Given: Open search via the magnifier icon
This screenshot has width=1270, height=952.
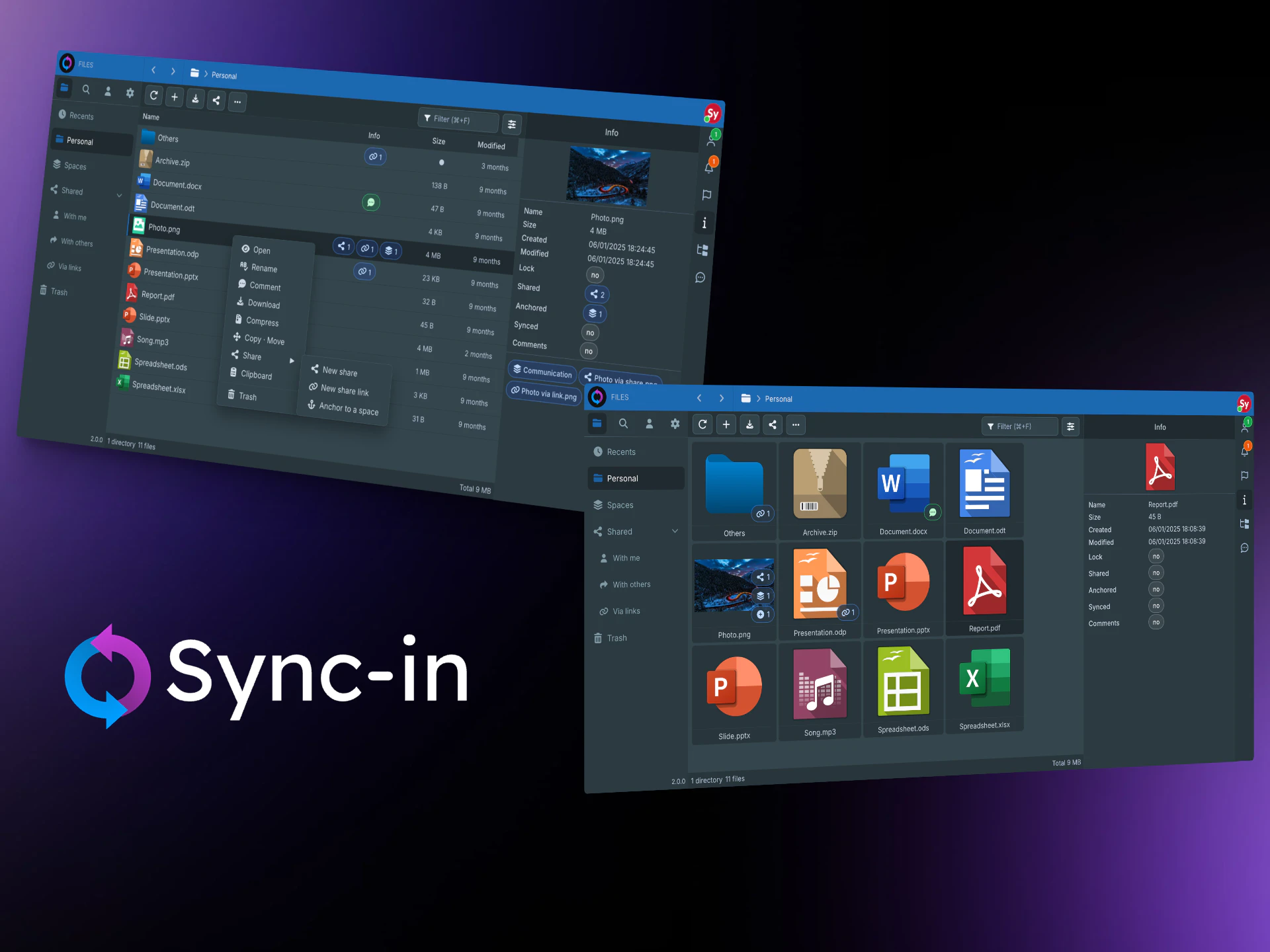Looking at the screenshot, I should tap(624, 424).
